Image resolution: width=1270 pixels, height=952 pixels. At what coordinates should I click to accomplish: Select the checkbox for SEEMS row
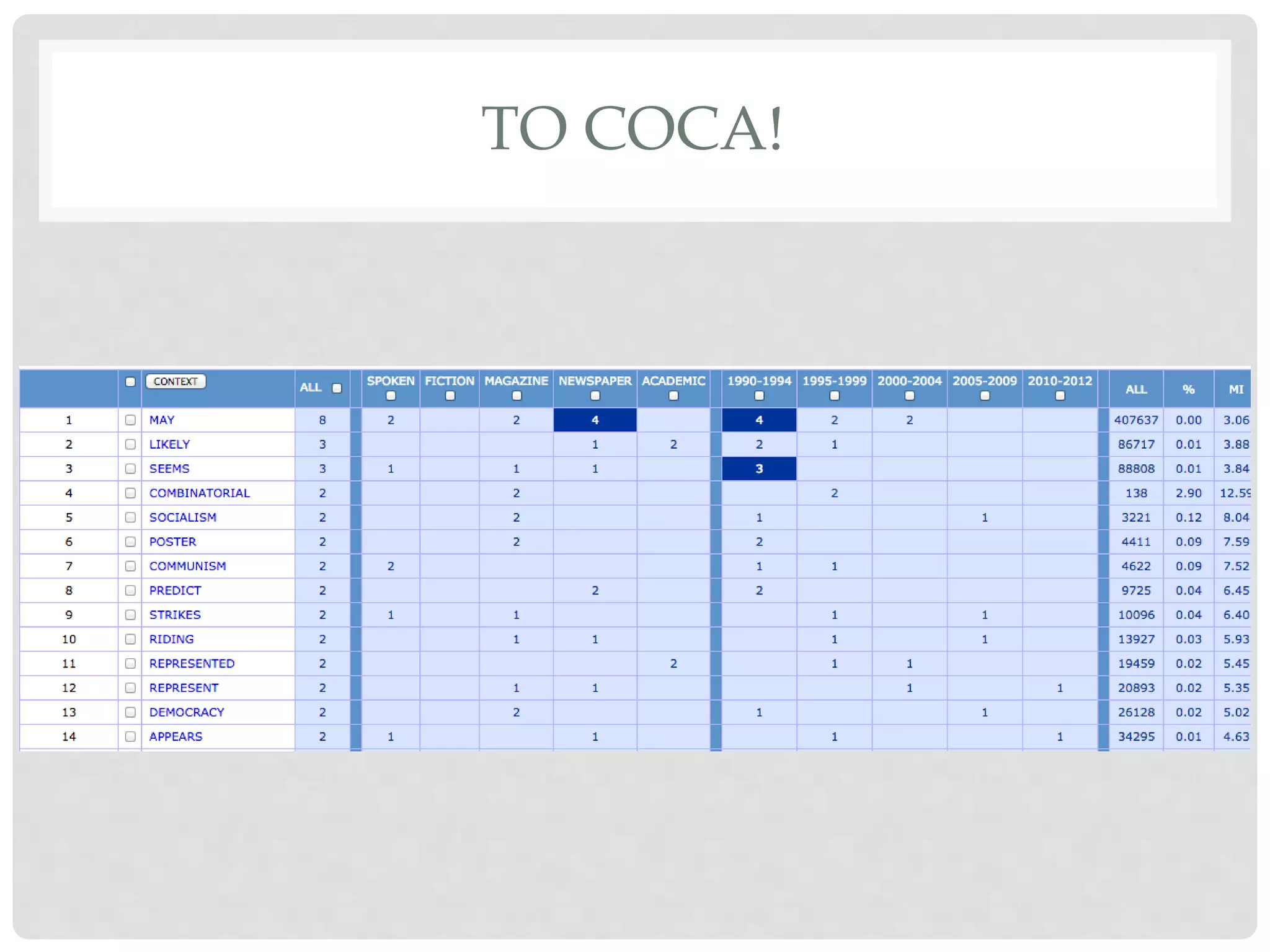point(130,469)
